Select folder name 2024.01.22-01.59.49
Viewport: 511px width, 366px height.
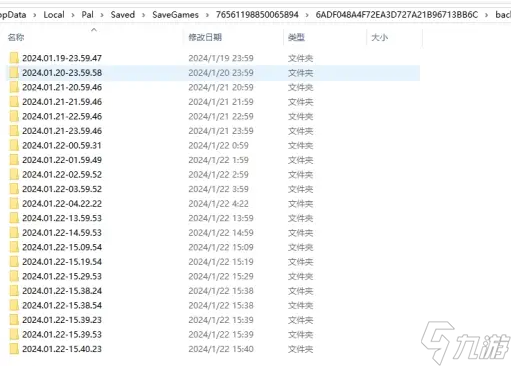(x=62, y=160)
